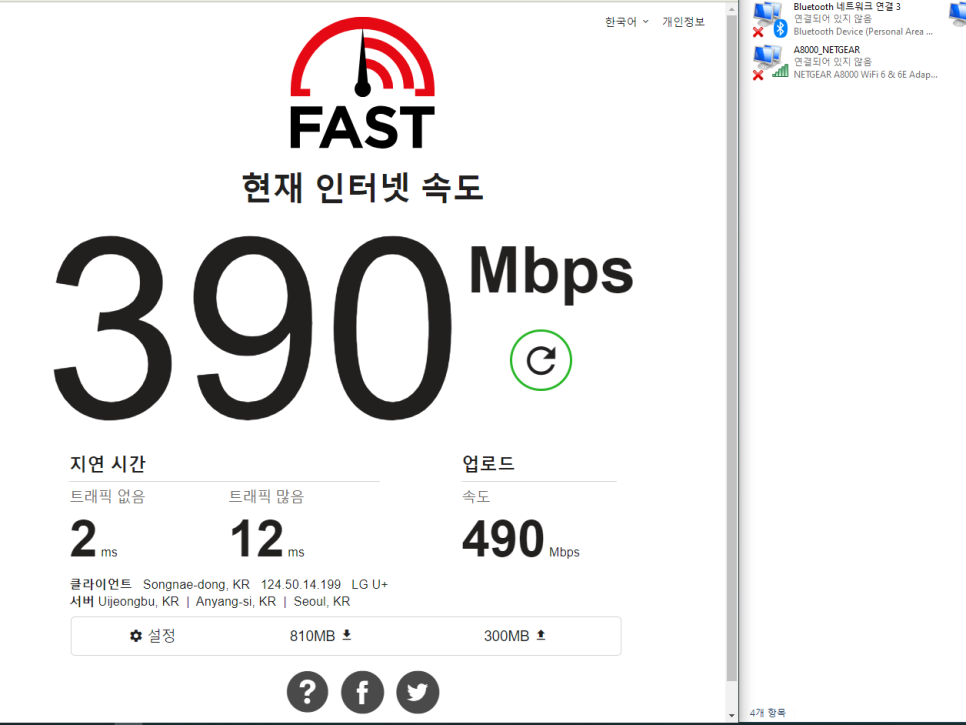
Task: Click the 810MB download data indicator
Action: (x=320, y=635)
